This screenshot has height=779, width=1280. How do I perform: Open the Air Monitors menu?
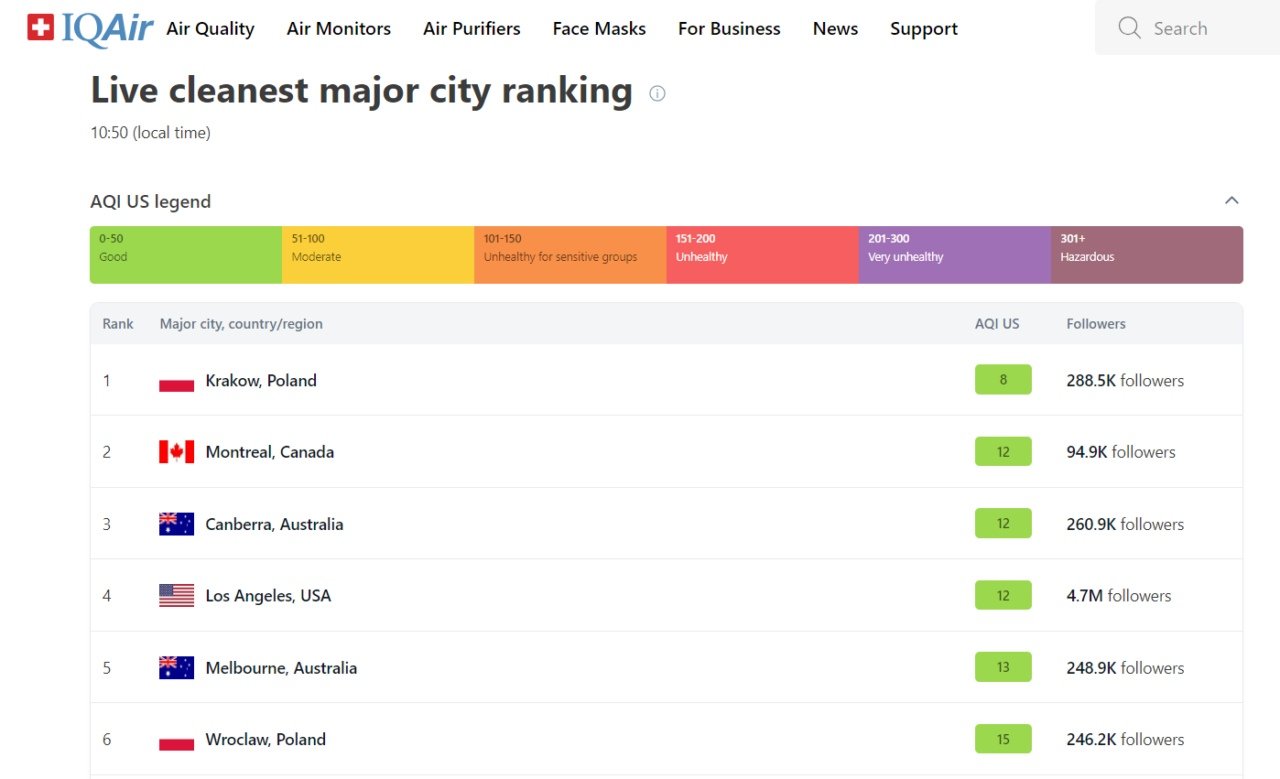[x=338, y=29]
